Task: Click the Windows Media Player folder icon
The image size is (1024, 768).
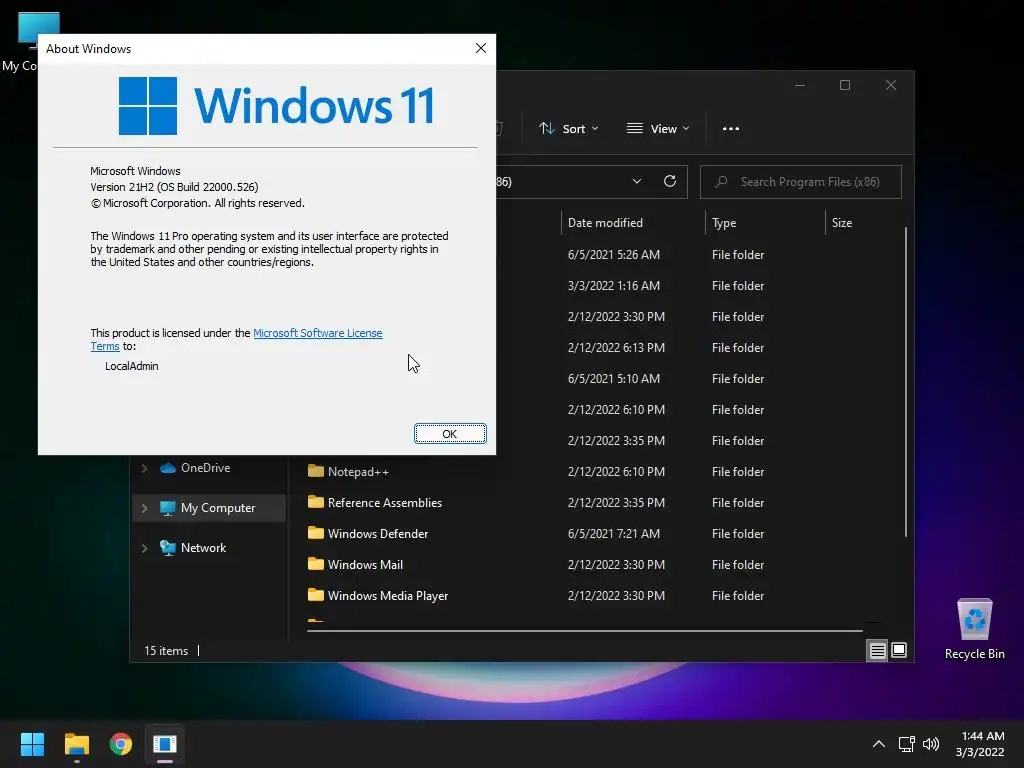Action: [316, 595]
